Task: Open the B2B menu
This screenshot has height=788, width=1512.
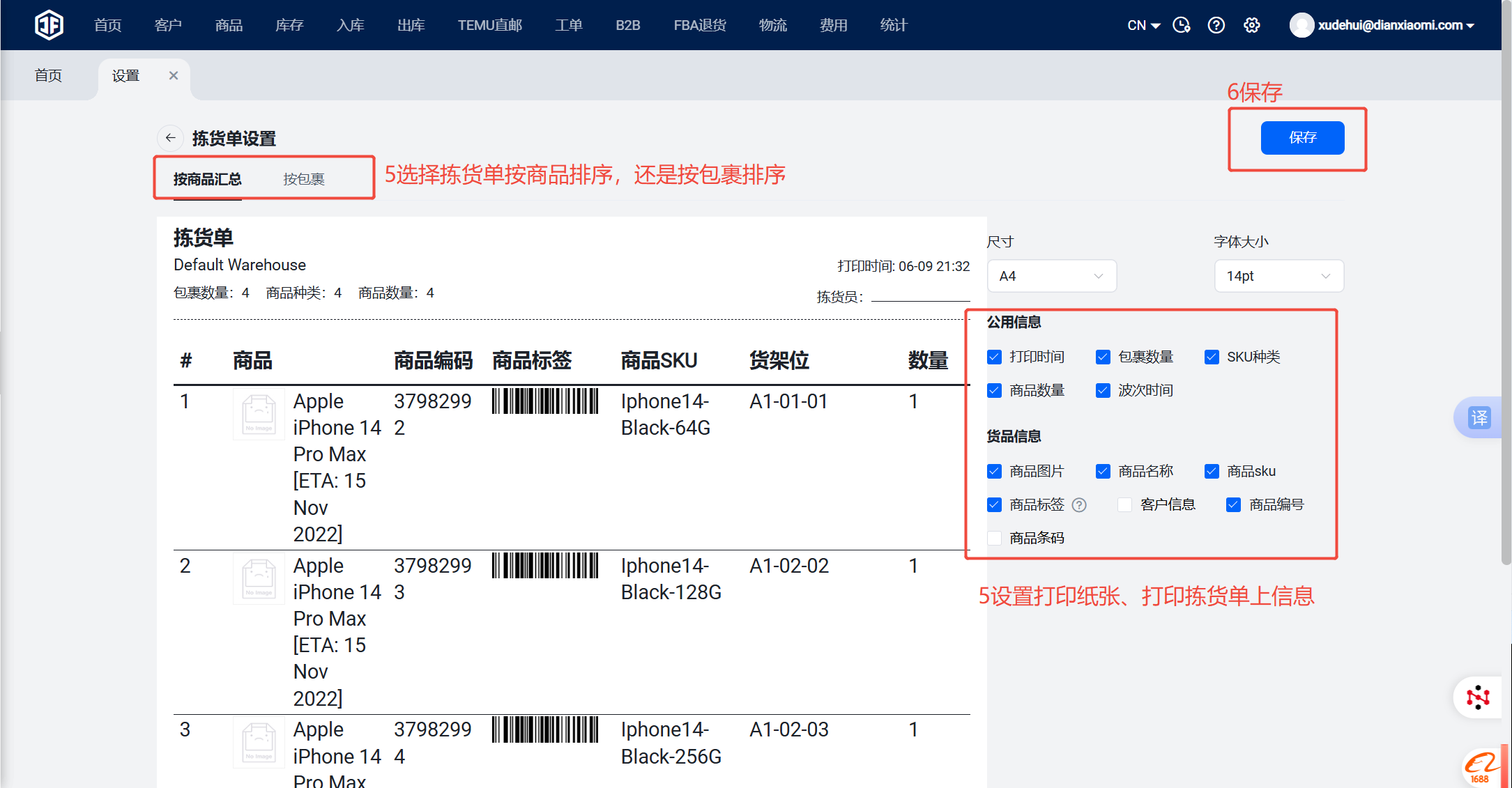Action: tap(628, 25)
